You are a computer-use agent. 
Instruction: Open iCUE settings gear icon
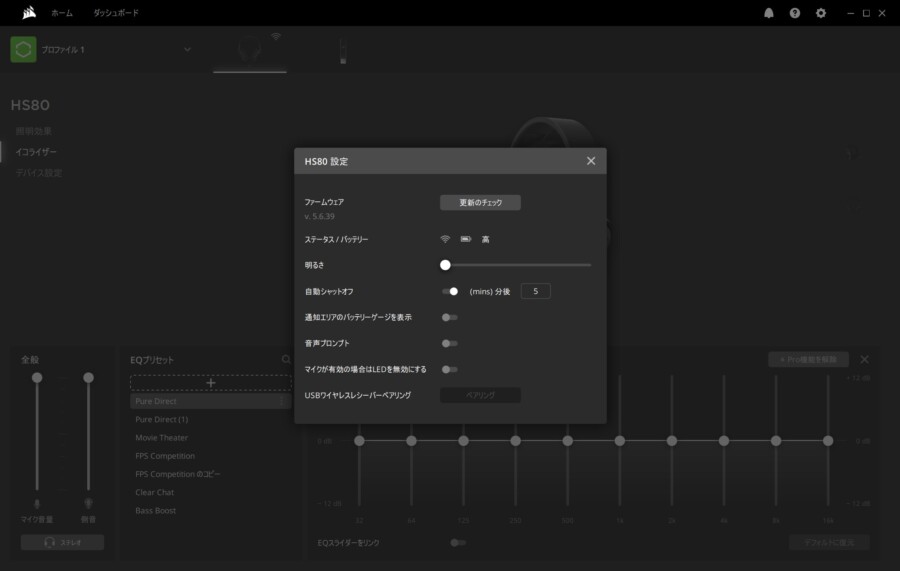821,13
